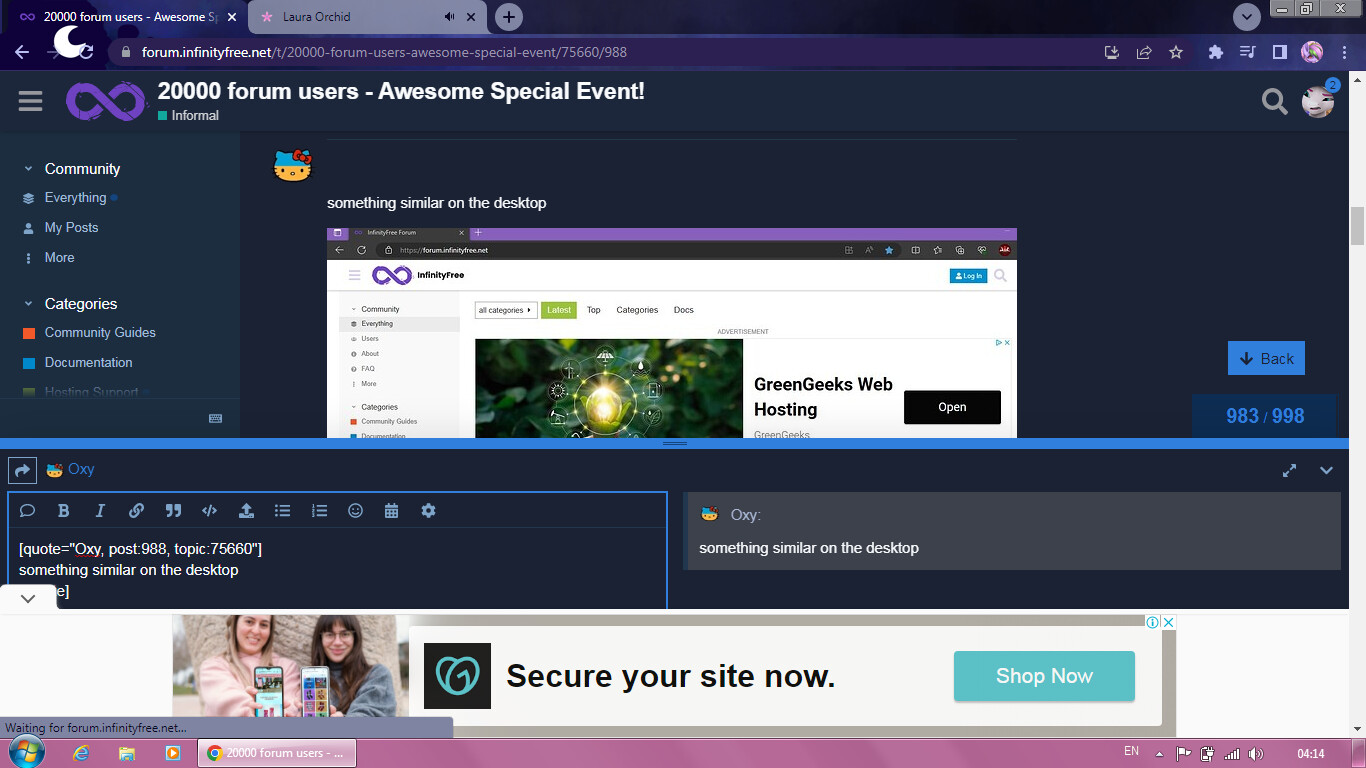Open the user avatar with notification badge
The image size is (1366, 768).
[1318, 101]
